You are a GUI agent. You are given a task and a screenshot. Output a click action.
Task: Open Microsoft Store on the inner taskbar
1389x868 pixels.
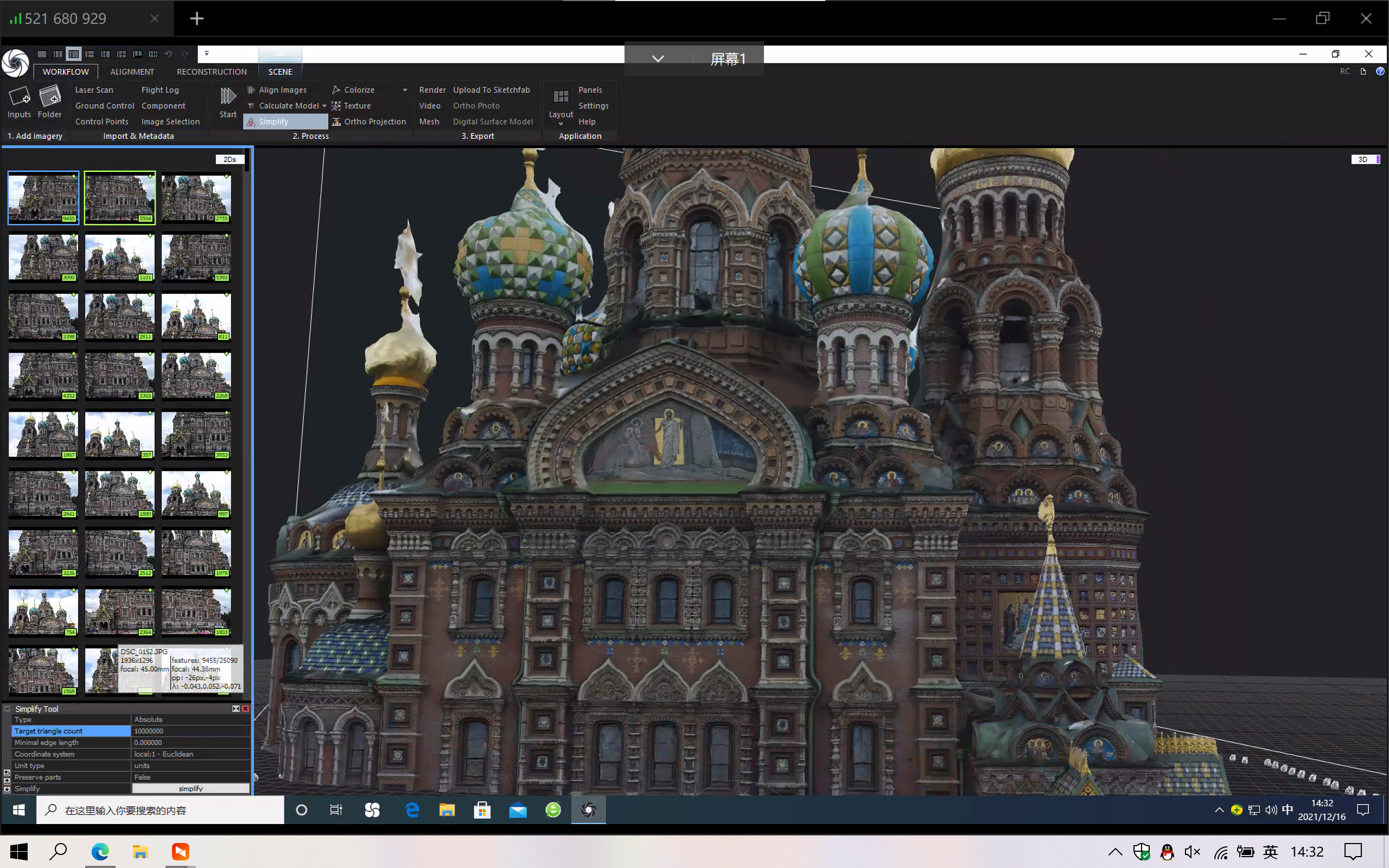(x=482, y=810)
